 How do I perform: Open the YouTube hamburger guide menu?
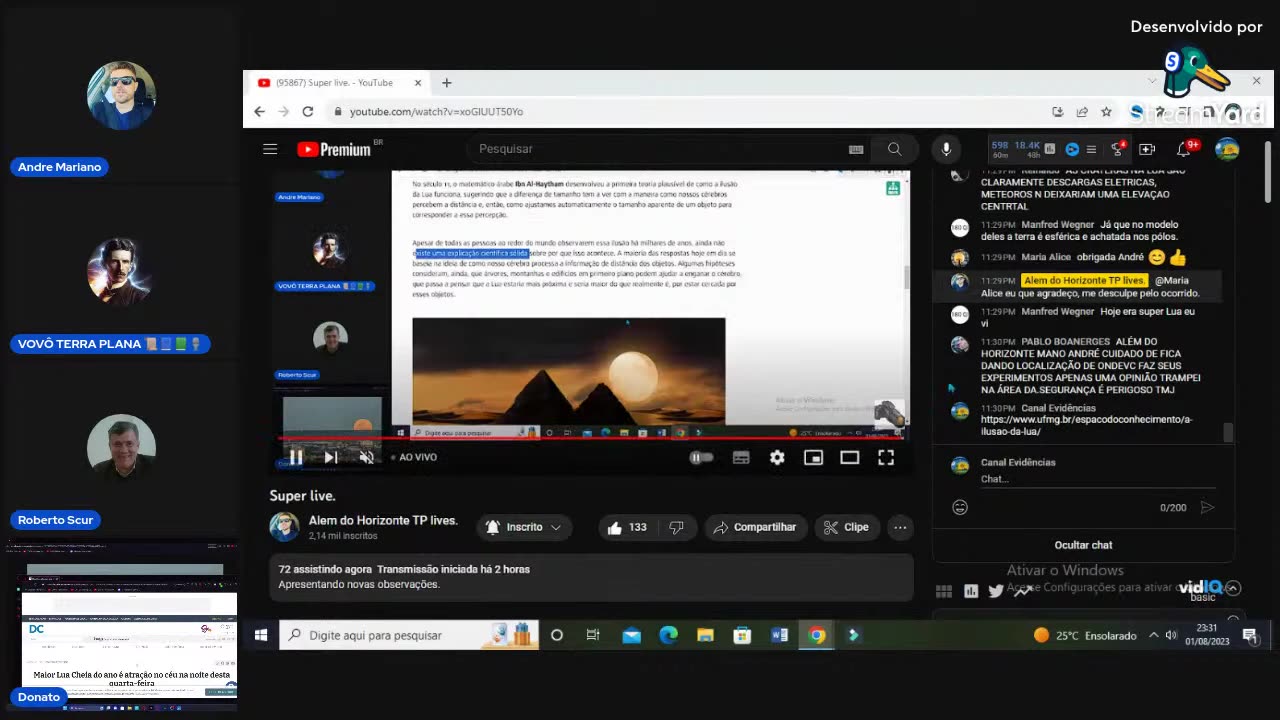click(x=270, y=149)
